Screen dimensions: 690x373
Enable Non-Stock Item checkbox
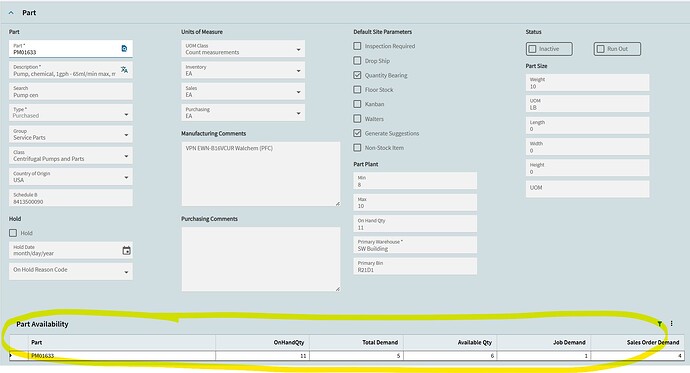(x=357, y=147)
